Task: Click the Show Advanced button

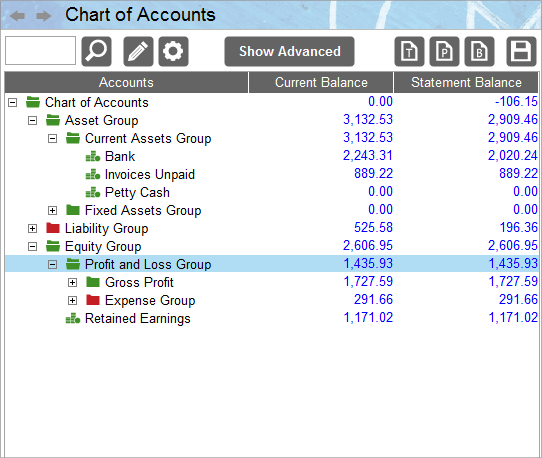Action: click(x=289, y=51)
